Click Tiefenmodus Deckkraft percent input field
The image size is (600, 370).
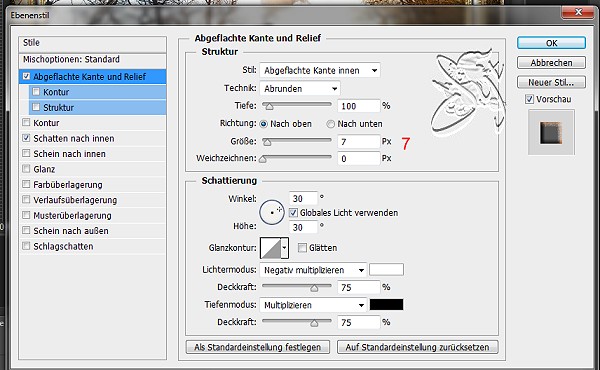(x=359, y=323)
